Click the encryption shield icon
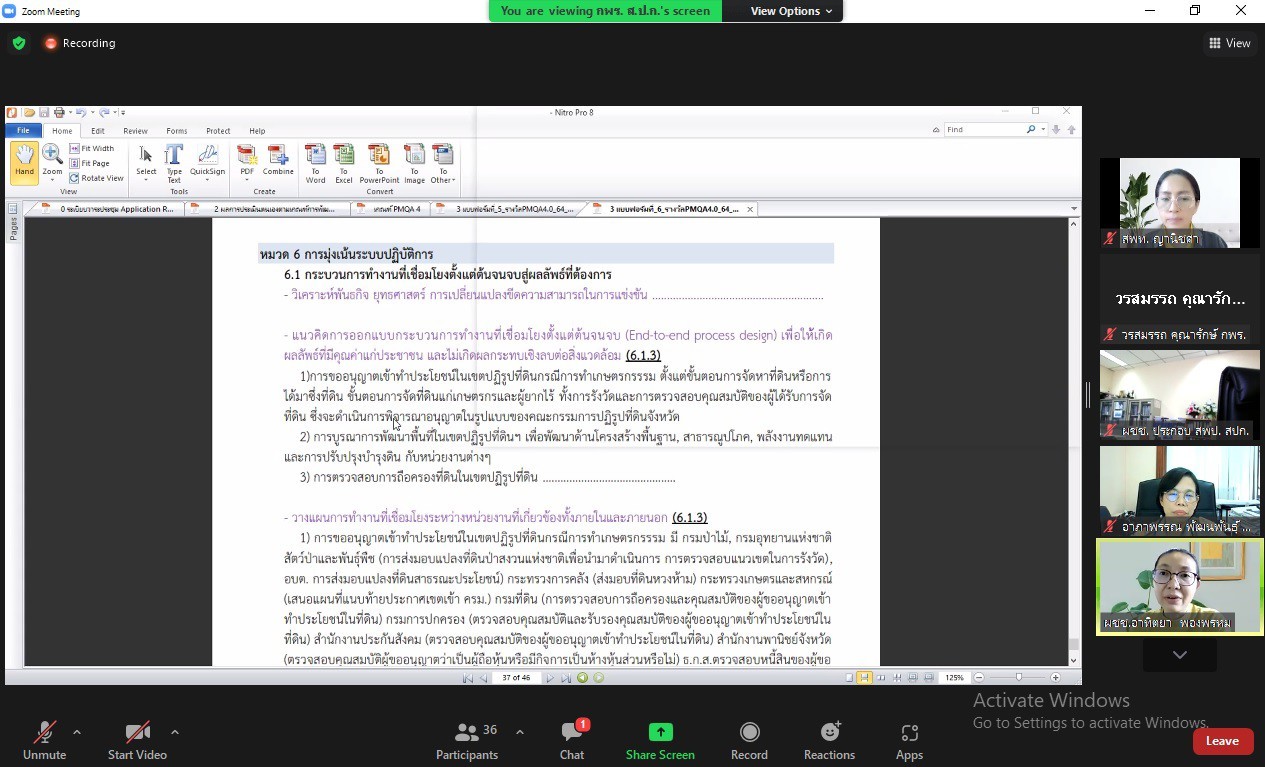This screenshot has height=767, width=1265. click(19, 43)
